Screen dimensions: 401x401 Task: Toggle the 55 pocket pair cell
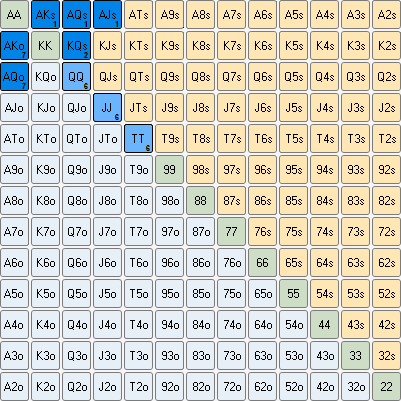point(294,294)
